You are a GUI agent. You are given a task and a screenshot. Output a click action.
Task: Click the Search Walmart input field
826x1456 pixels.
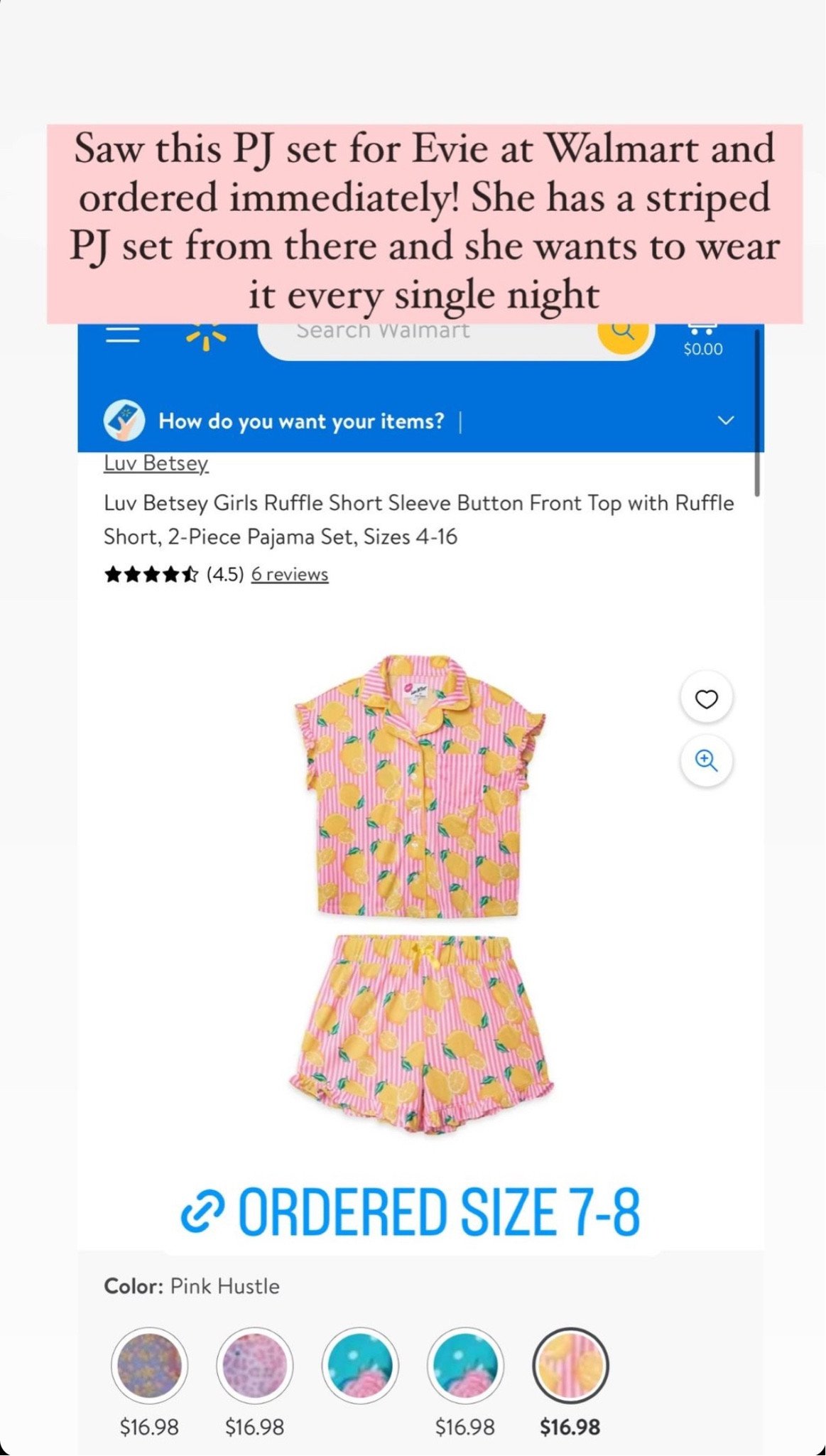(x=426, y=334)
